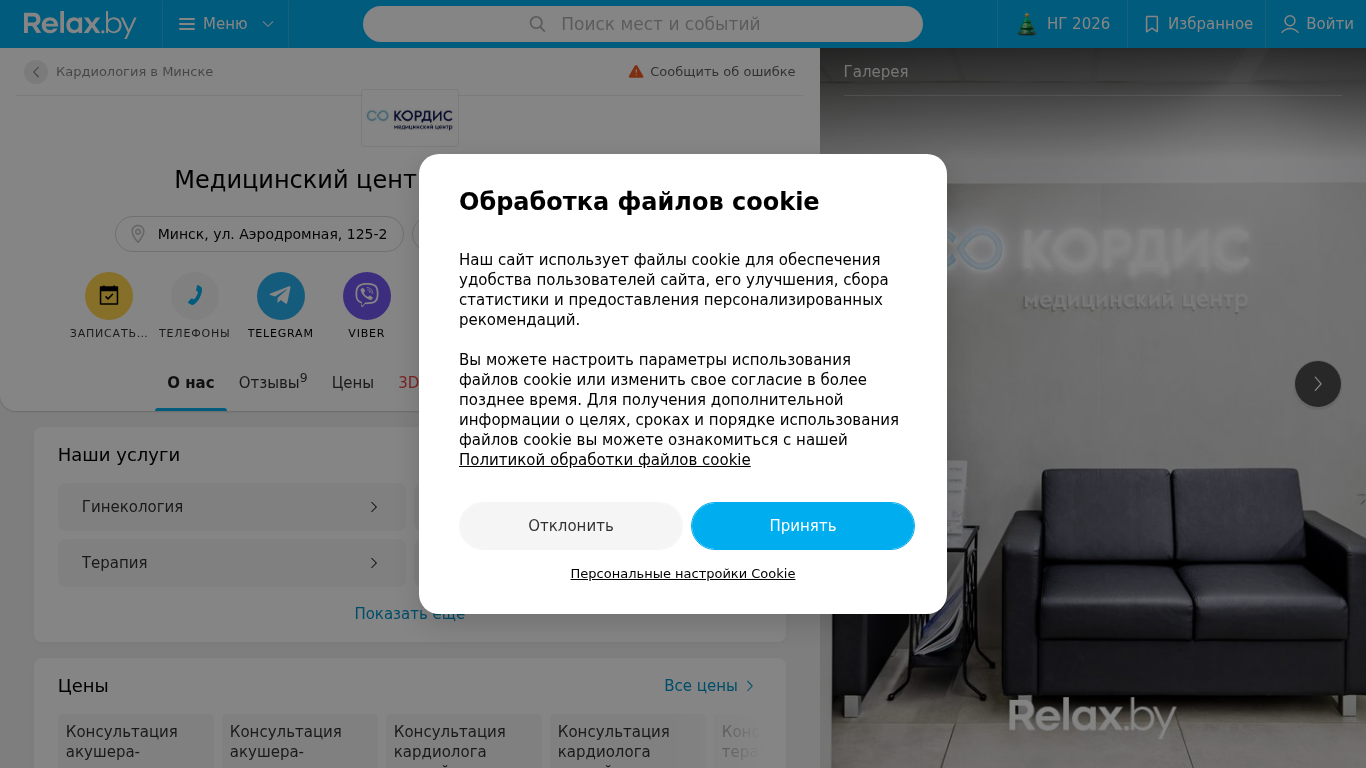Open the Viber contact icon
1366x768 pixels.
tap(367, 296)
